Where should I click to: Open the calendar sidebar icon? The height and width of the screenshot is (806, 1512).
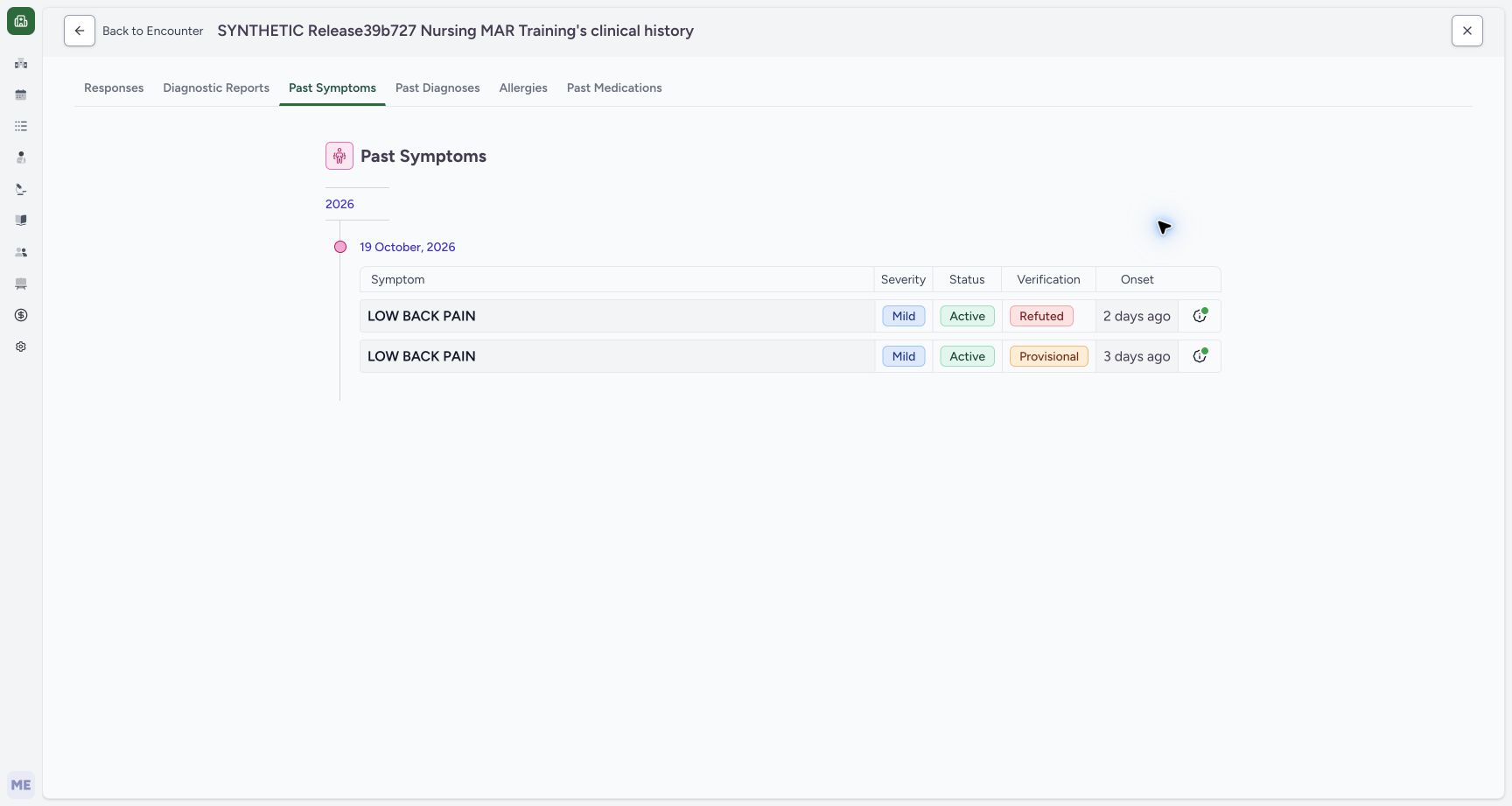21,95
